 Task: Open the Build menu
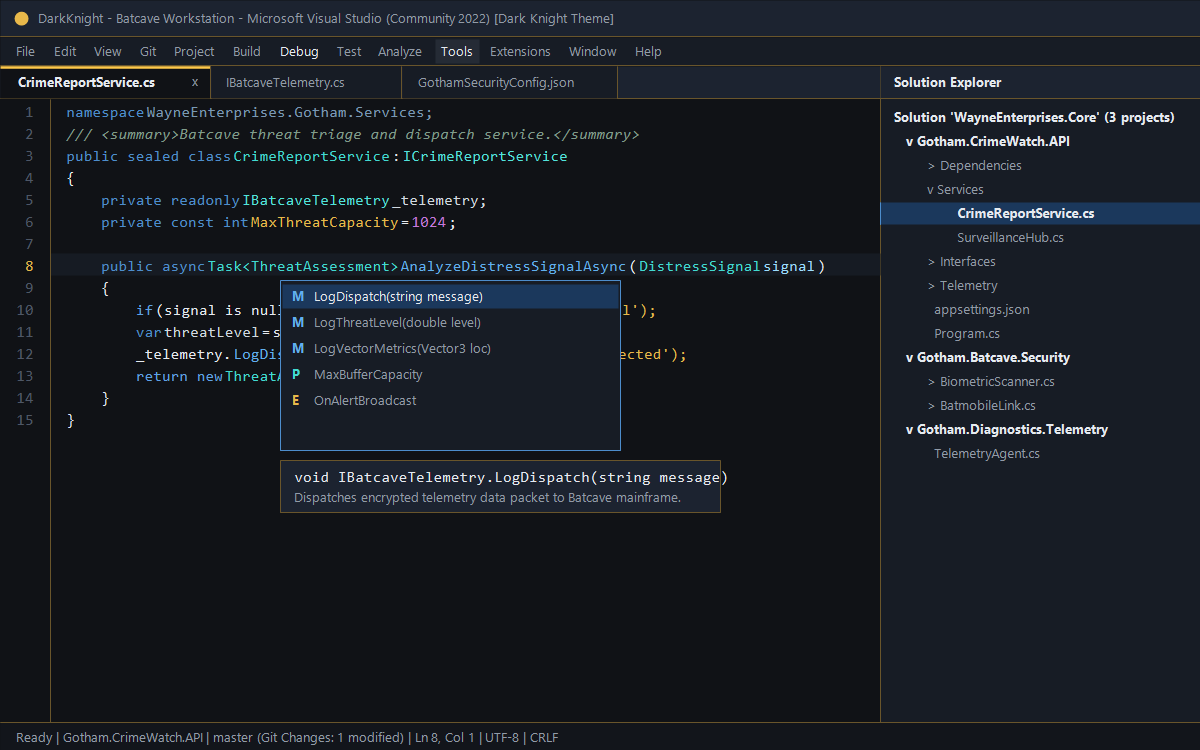click(247, 52)
